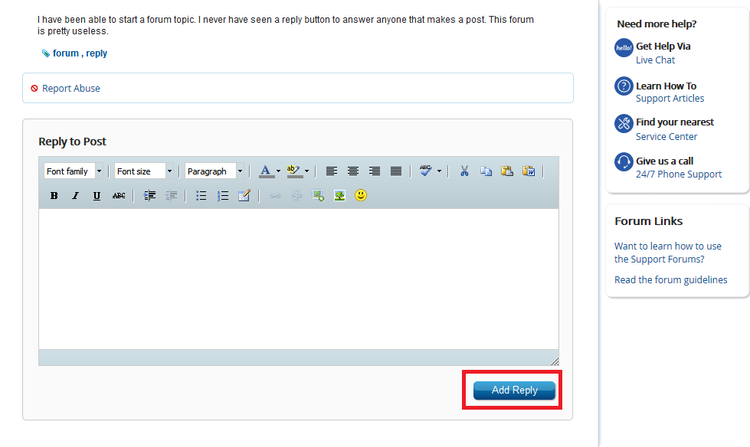Click the copy icon in toolbar
Image resolution: width=750 pixels, height=447 pixels.
(x=486, y=171)
